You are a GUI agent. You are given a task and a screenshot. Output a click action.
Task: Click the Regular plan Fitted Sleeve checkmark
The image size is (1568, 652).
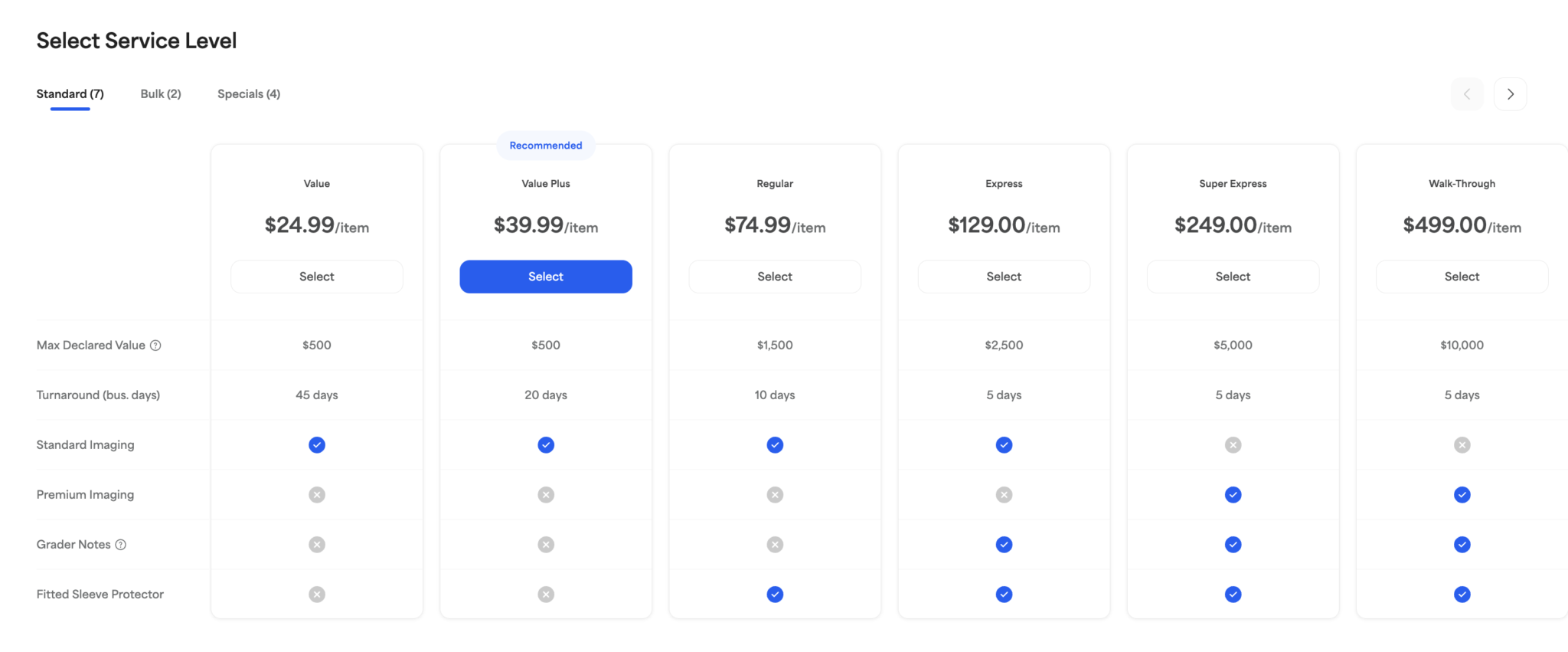click(x=775, y=595)
